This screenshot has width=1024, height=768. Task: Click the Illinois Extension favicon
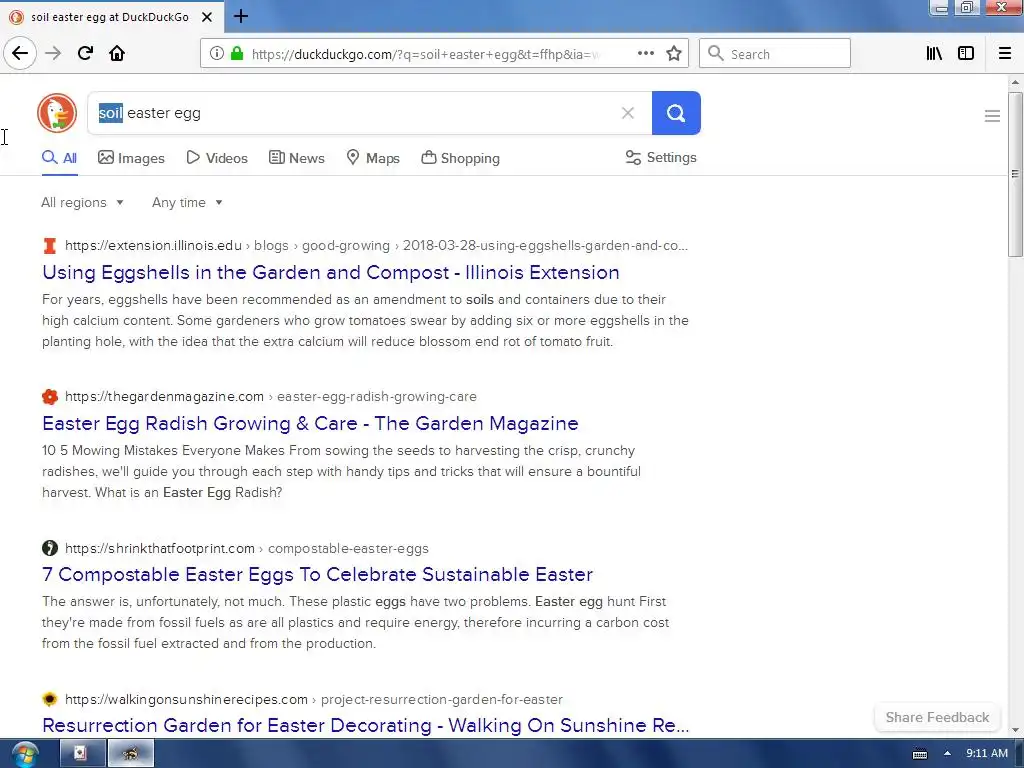coord(50,246)
